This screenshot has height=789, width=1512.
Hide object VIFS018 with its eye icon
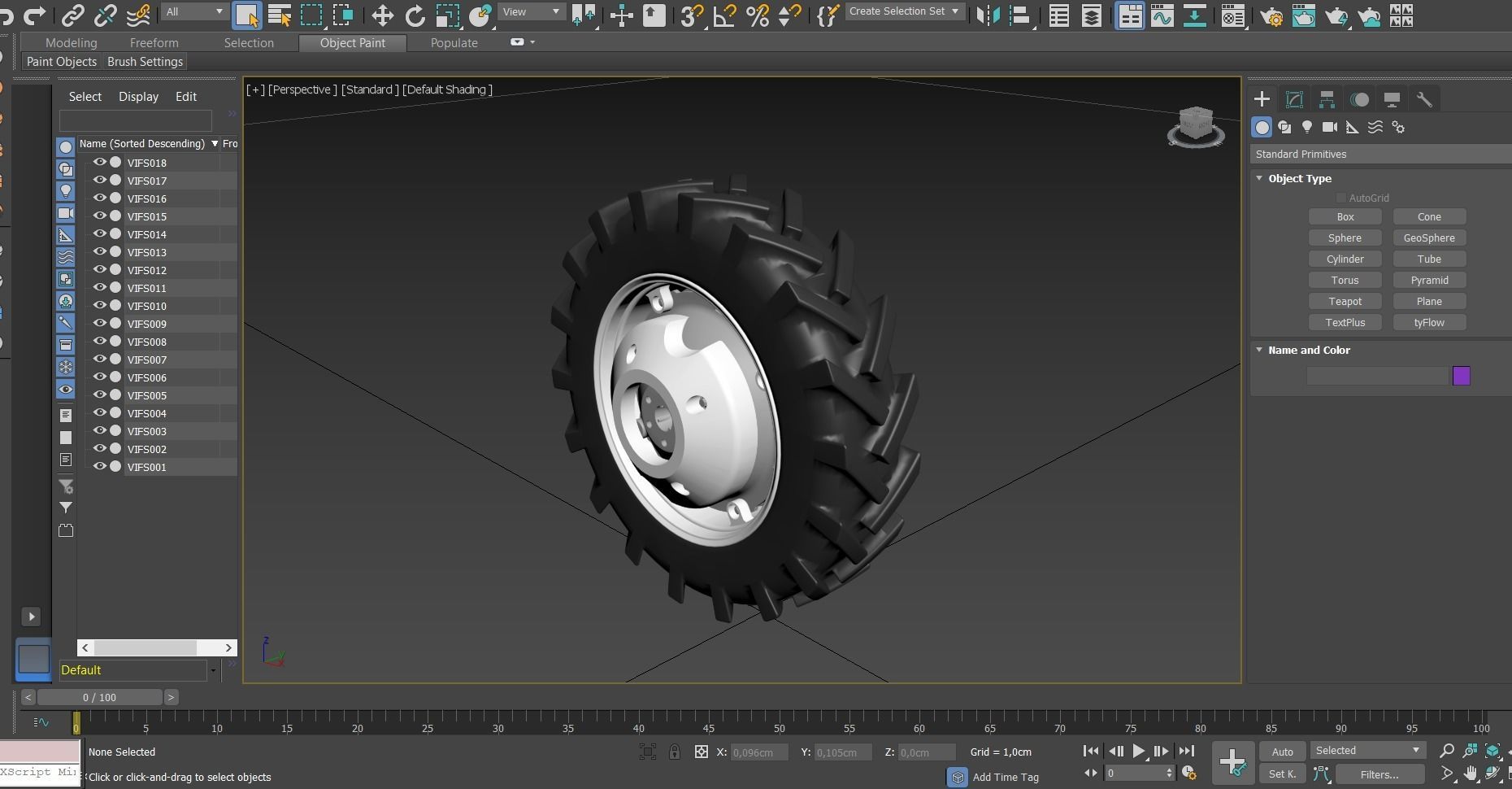[99, 162]
